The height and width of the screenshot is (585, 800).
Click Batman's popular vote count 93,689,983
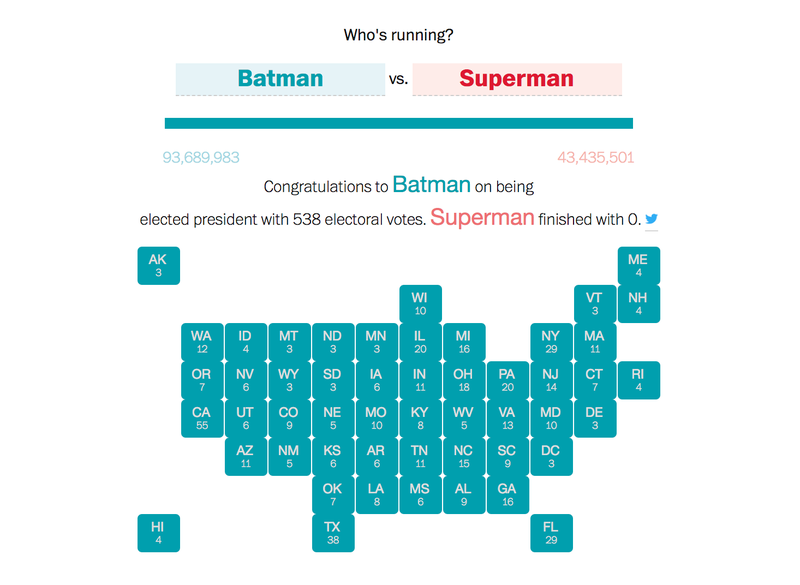tap(201, 158)
